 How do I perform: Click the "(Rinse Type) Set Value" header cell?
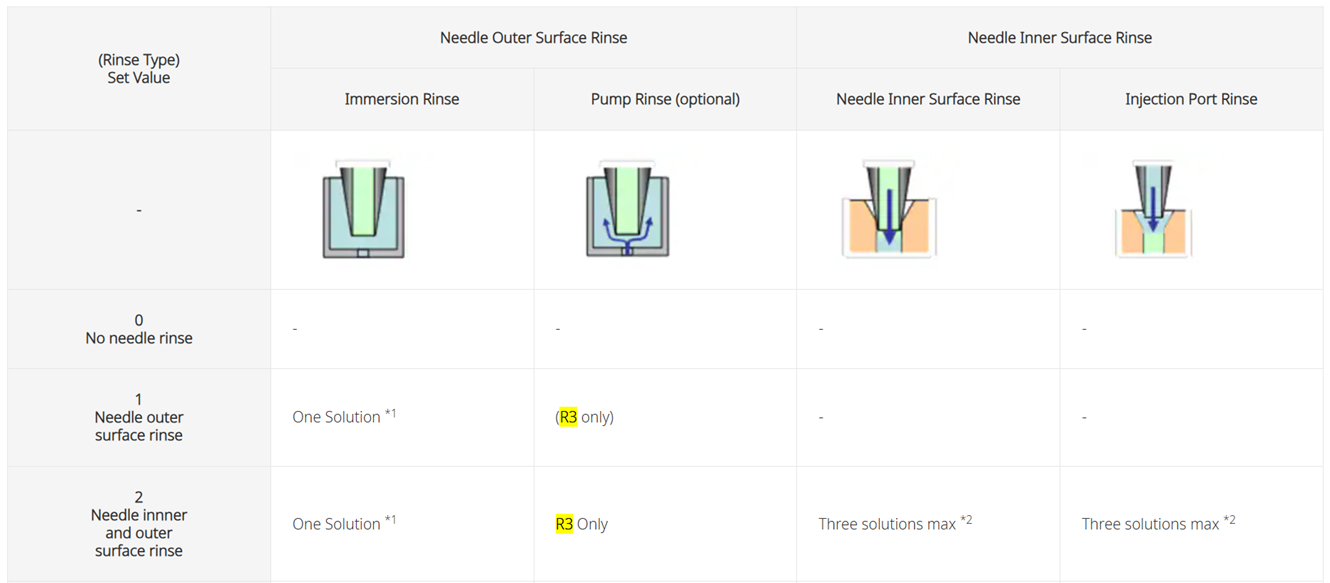[x=139, y=69]
